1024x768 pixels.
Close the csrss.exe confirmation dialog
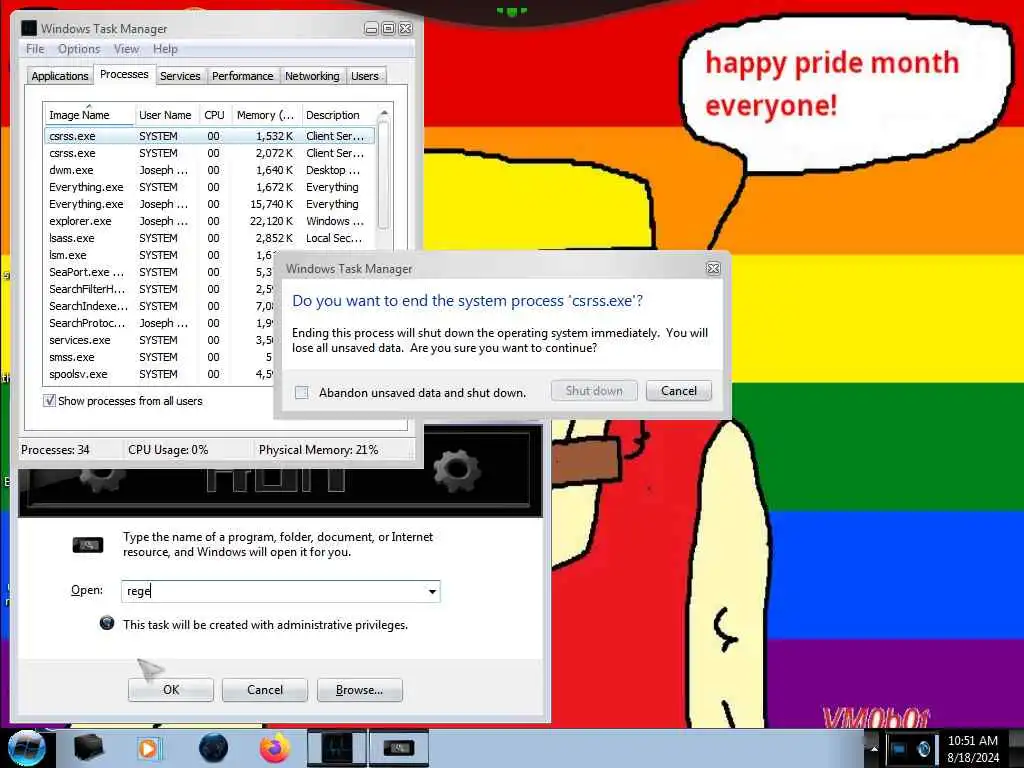pos(713,268)
